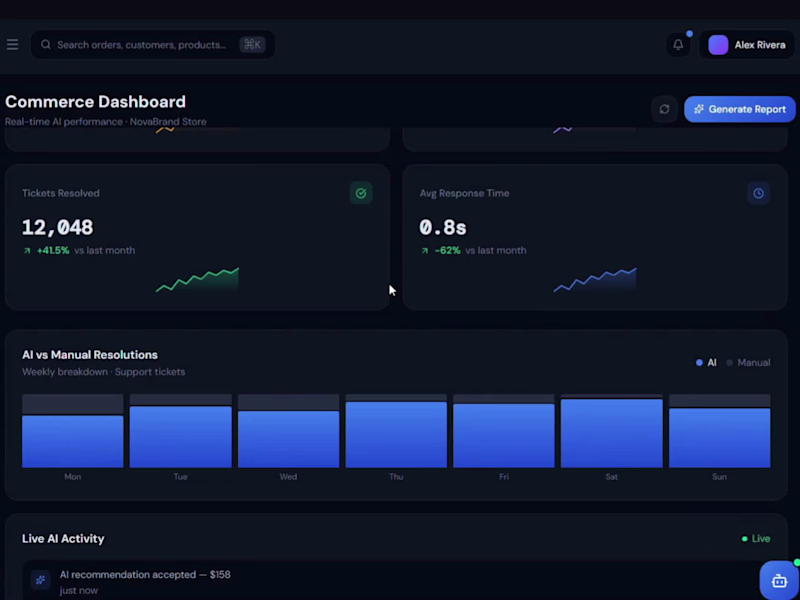Select the 12,048 tickets value

(58, 228)
